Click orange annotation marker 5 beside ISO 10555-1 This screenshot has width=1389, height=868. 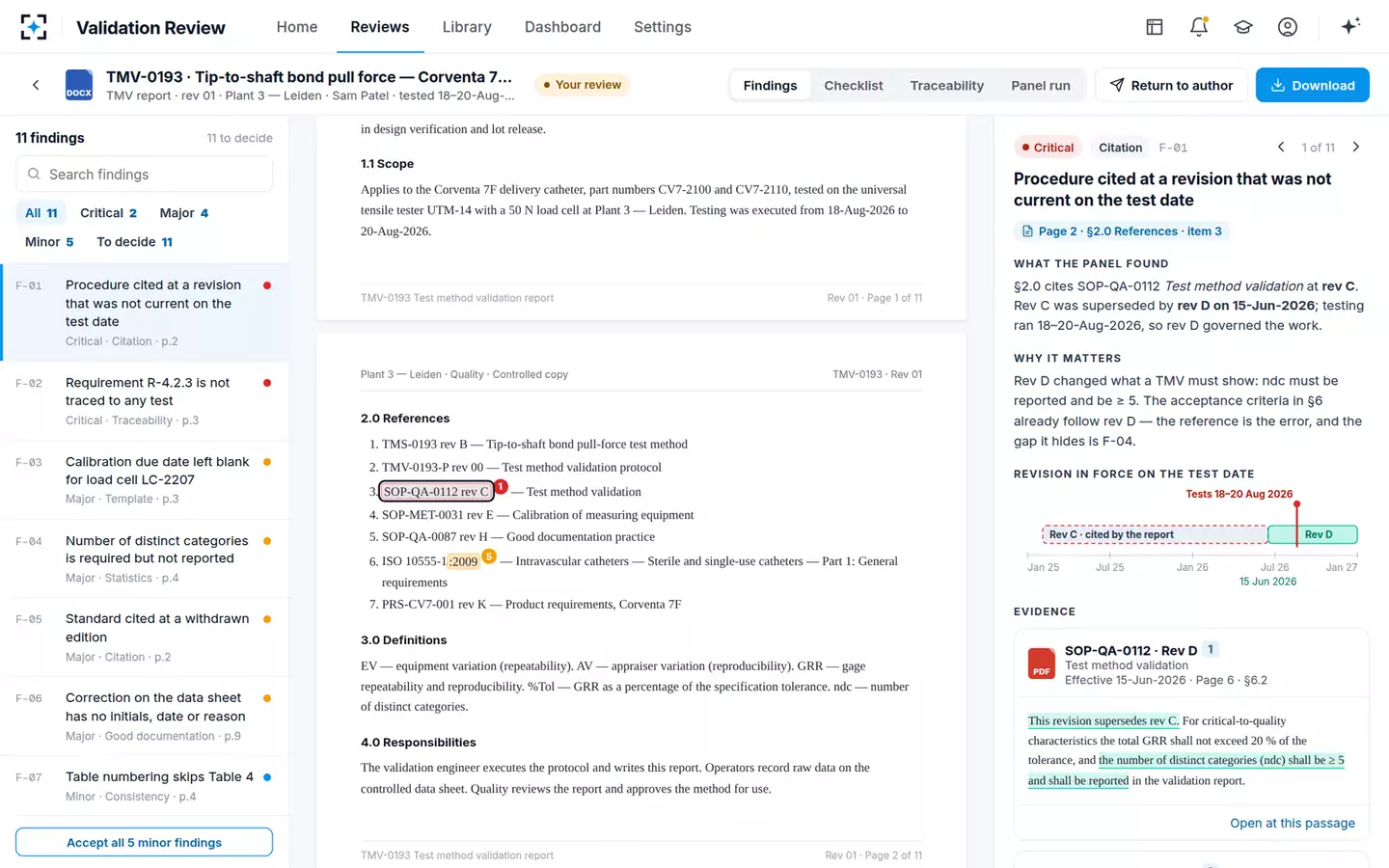489,556
